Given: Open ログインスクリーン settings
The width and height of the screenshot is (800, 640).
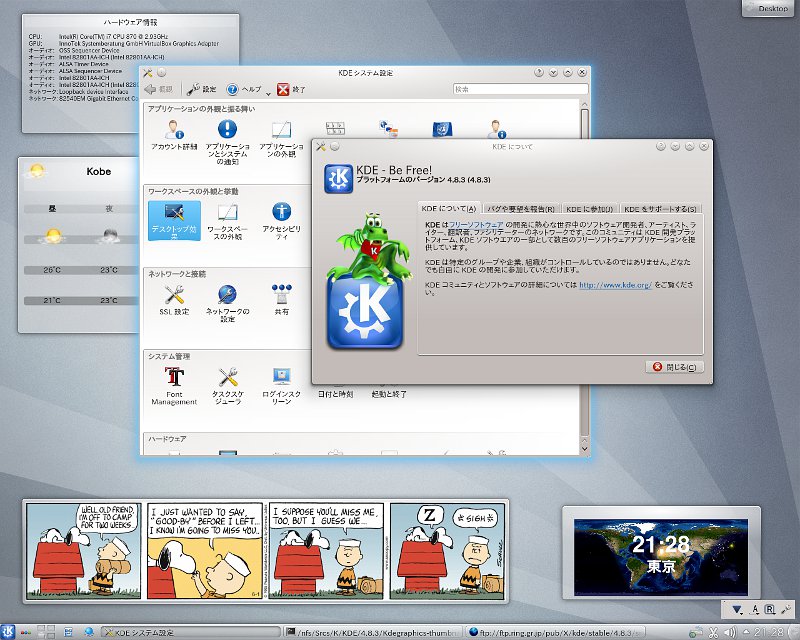Looking at the screenshot, I should (282, 386).
